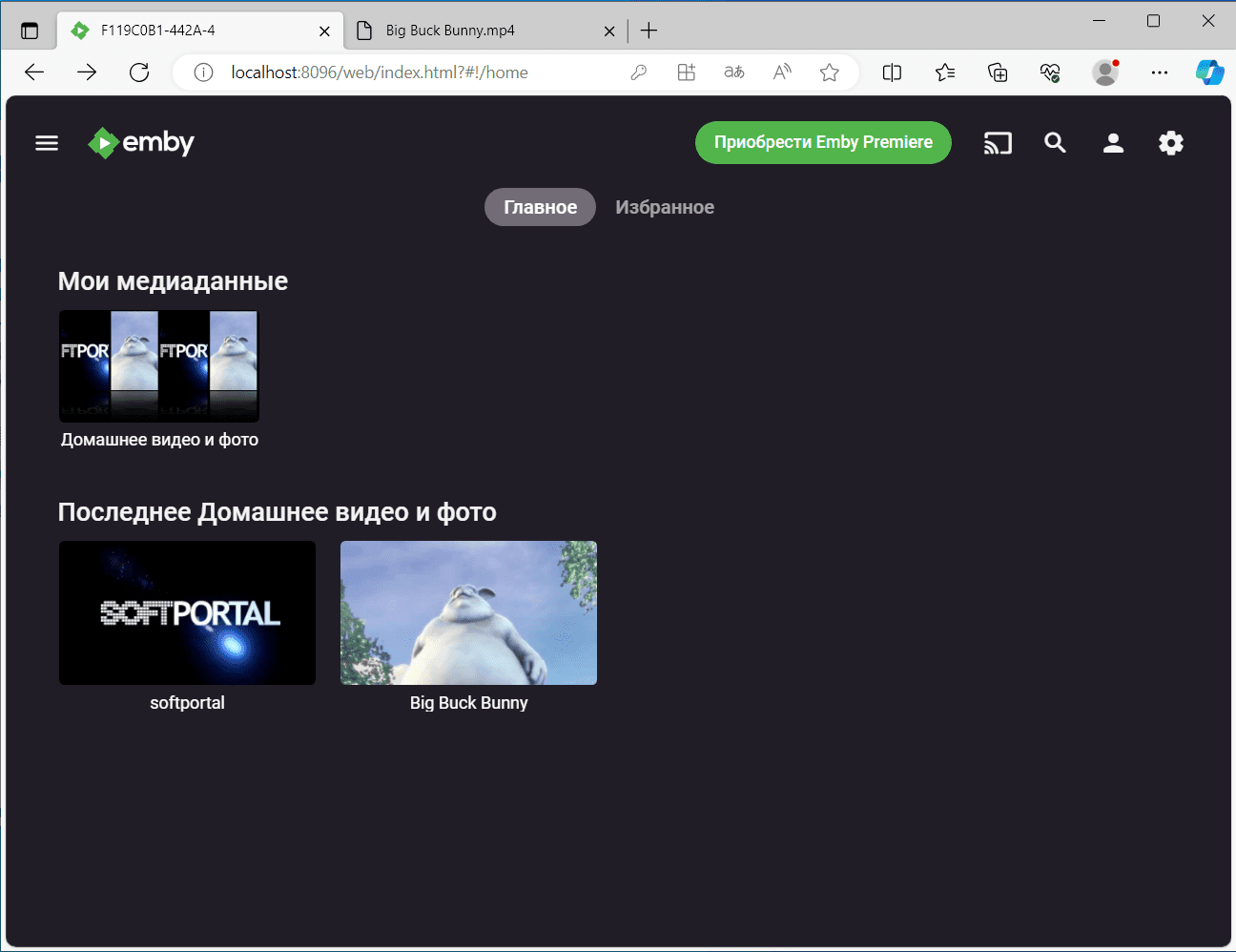Open the Emby search icon
1236x952 pixels.
click(1055, 143)
